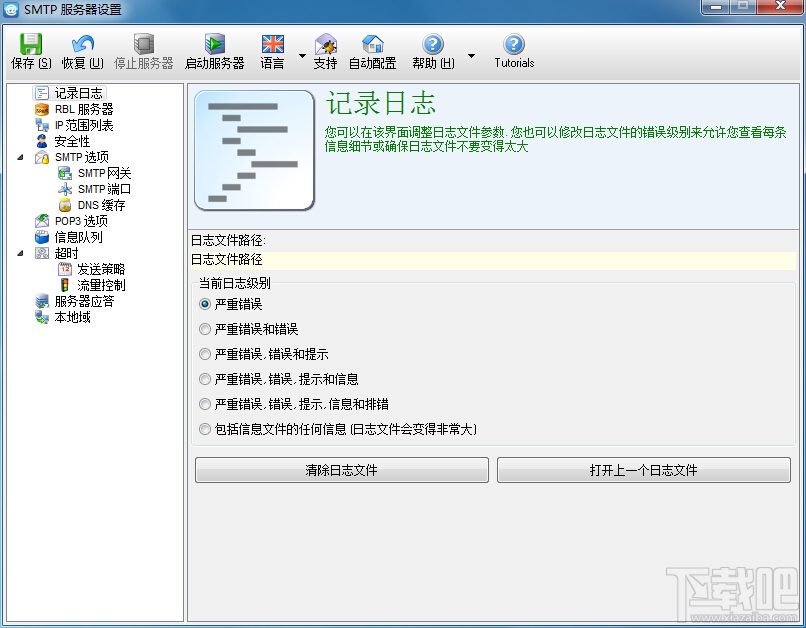Click the UK flag Language icon
Viewport: 806px width, 628px height.
click(272, 44)
